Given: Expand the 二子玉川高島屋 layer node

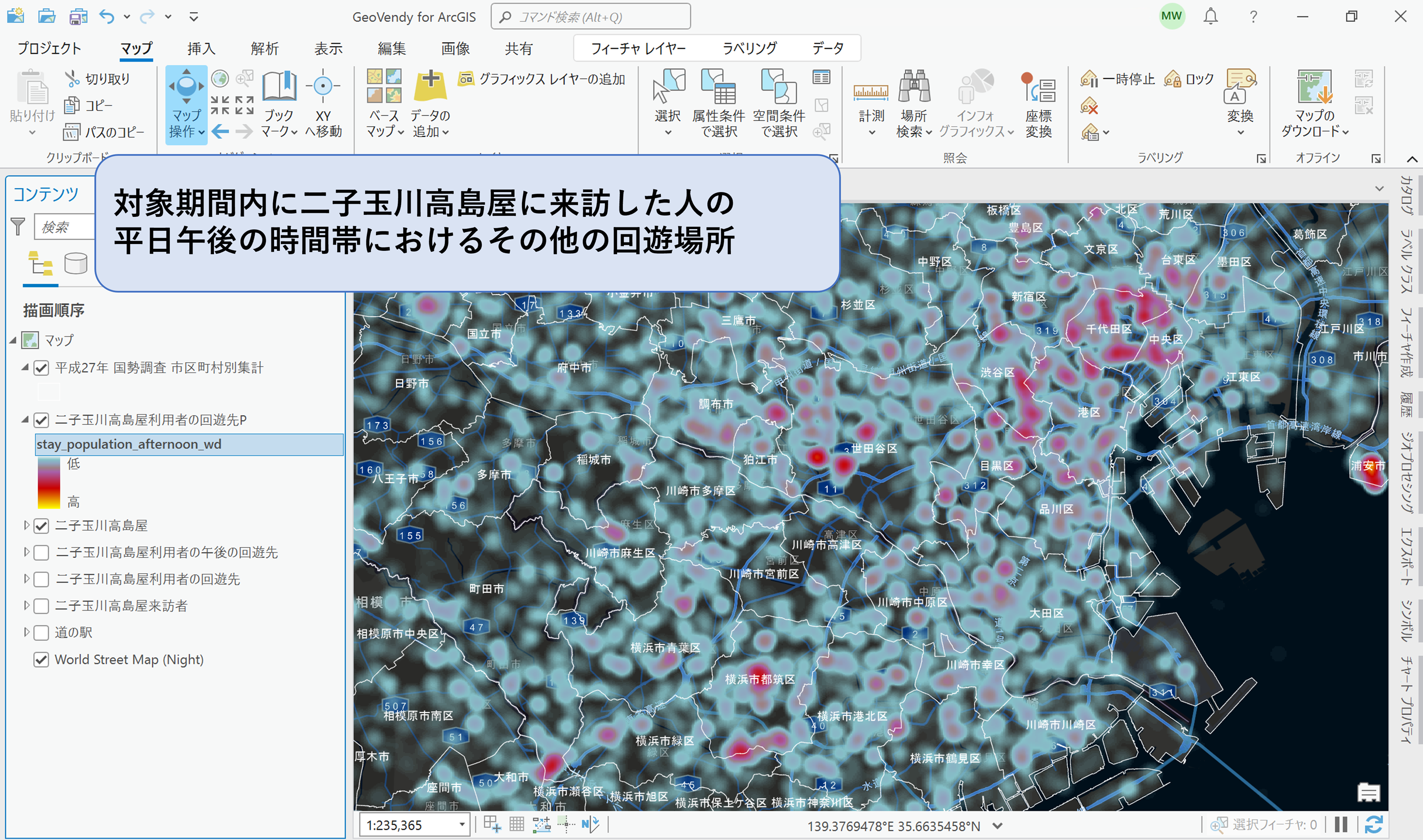Looking at the screenshot, I should pos(26,525).
